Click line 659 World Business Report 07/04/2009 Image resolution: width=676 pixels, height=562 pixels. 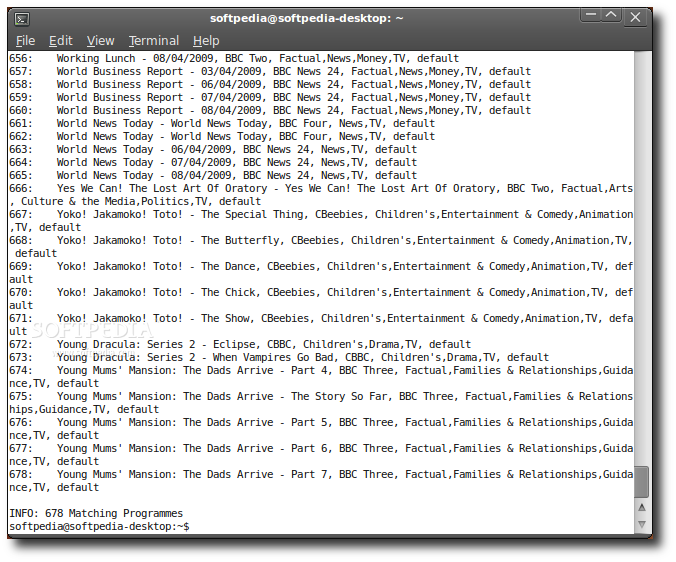pos(270,97)
